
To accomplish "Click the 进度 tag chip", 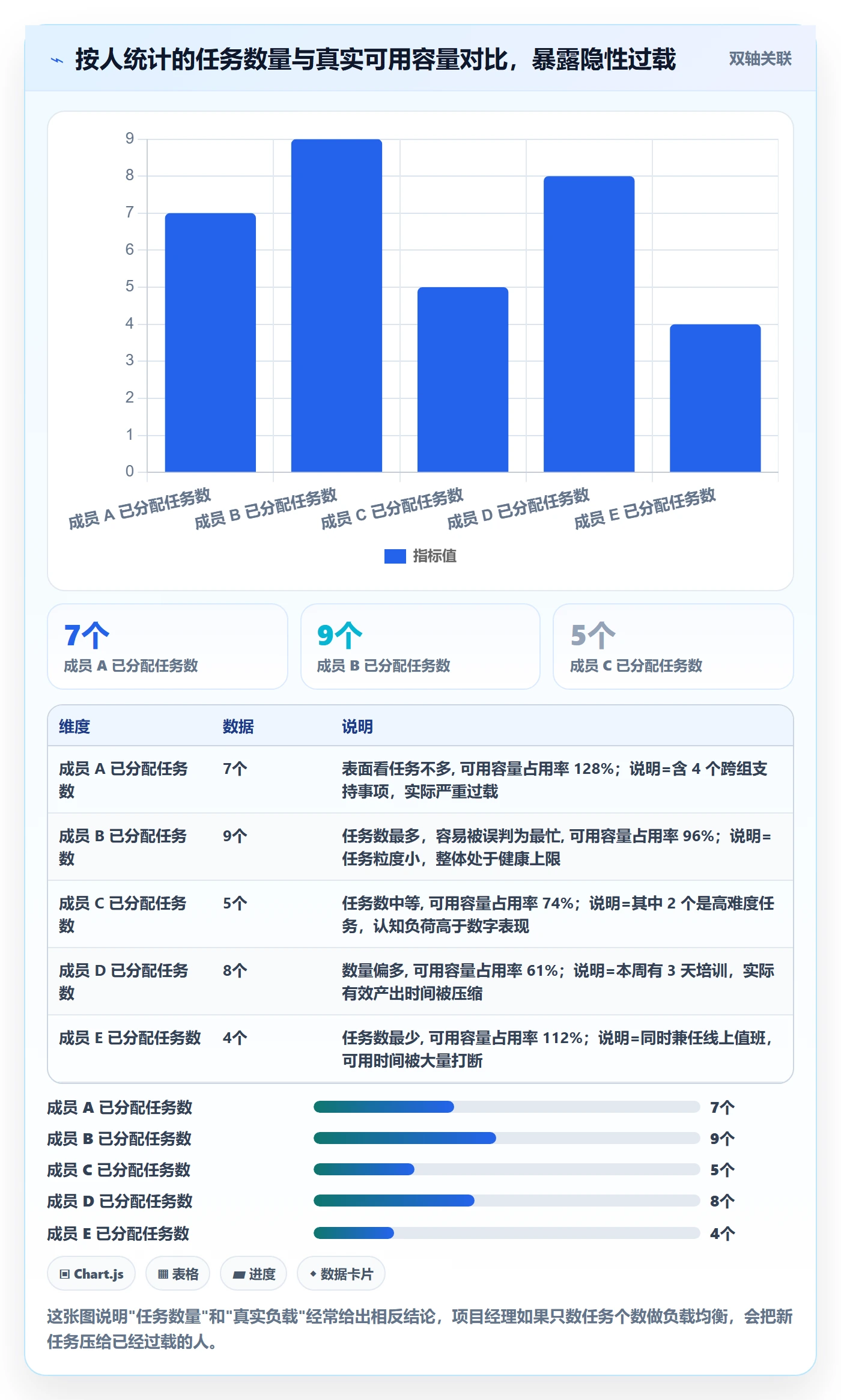I will click(x=254, y=1273).
